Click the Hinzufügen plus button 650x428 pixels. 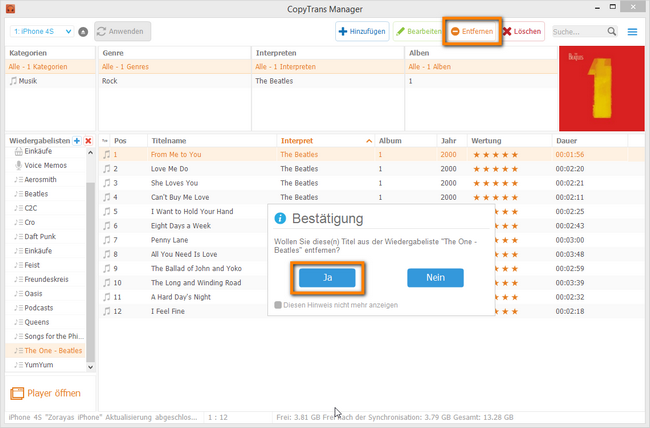362,31
